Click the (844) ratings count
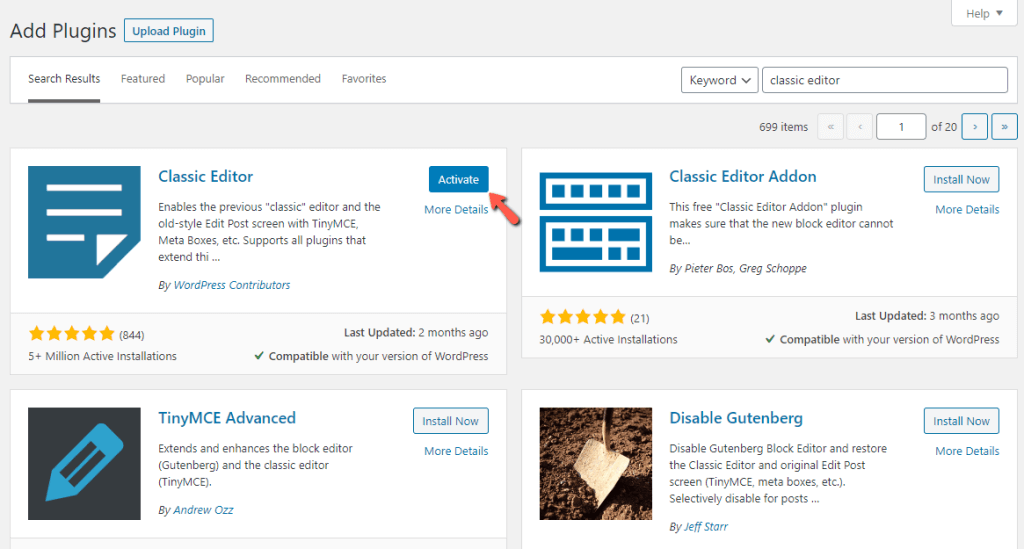Viewport: 1024px width, 549px height. pos(131,335)
